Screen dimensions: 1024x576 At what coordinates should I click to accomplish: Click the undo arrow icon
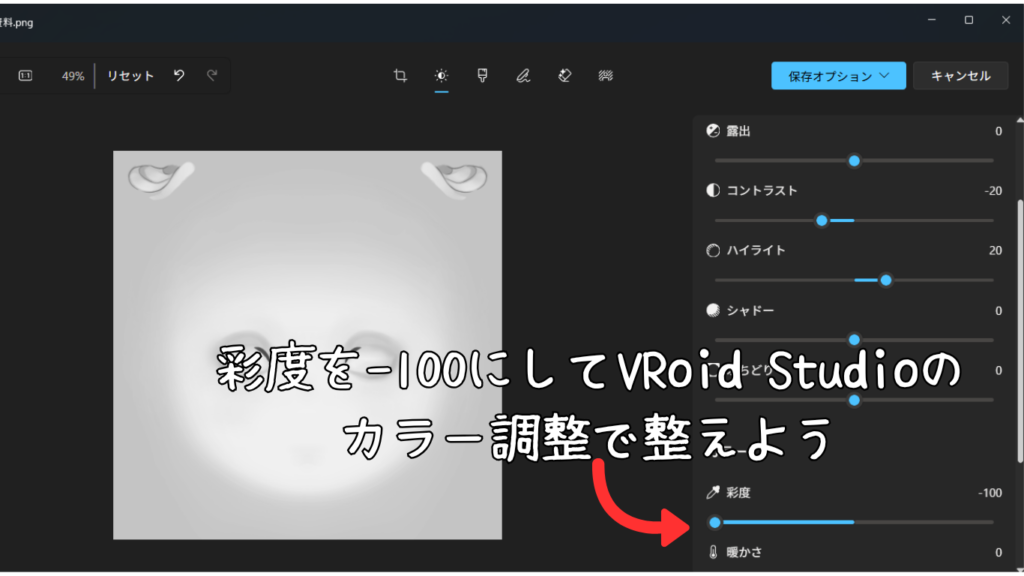tap(179, 75)
